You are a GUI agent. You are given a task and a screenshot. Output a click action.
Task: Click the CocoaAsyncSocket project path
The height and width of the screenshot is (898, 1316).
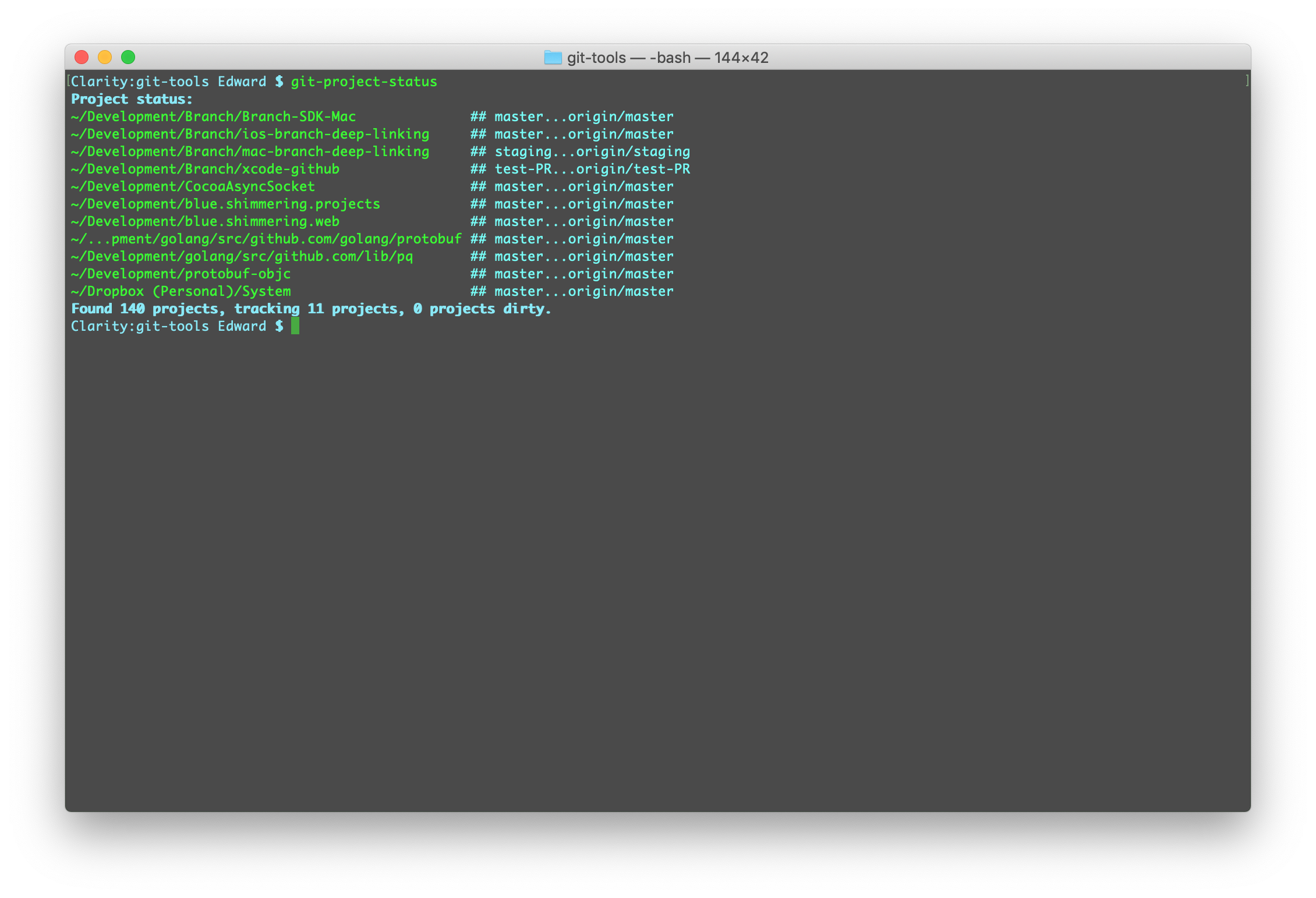(x=193, y=186)
